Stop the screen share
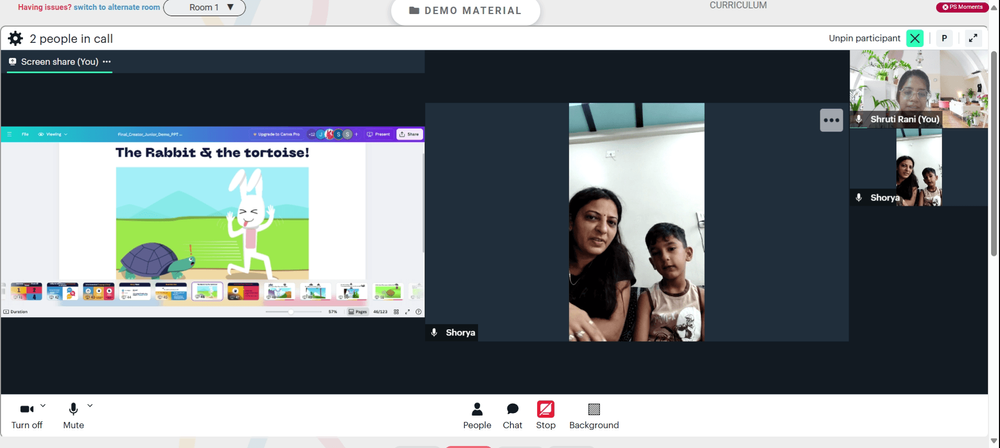 (x=545, y=416)
